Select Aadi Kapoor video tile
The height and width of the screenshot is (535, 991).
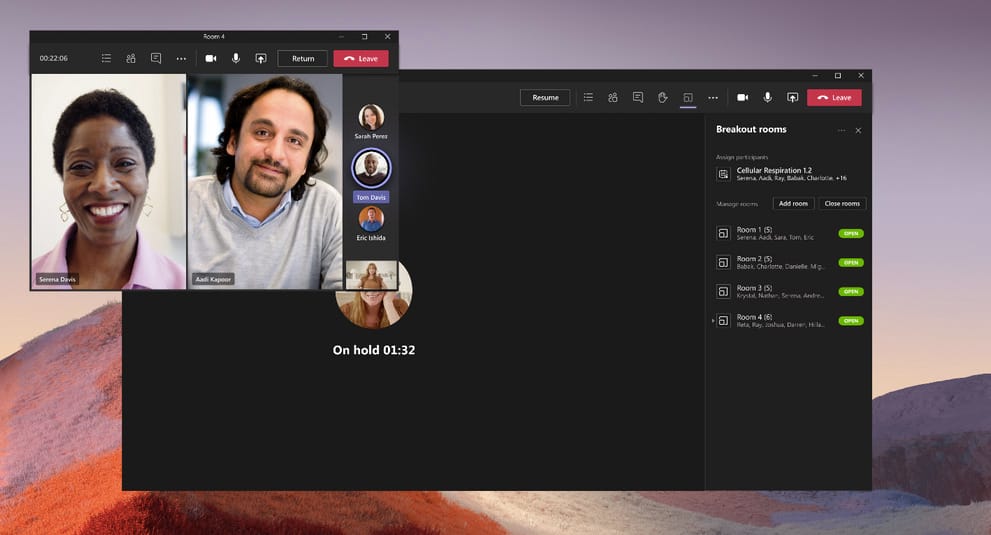click(x=265, y=181)
